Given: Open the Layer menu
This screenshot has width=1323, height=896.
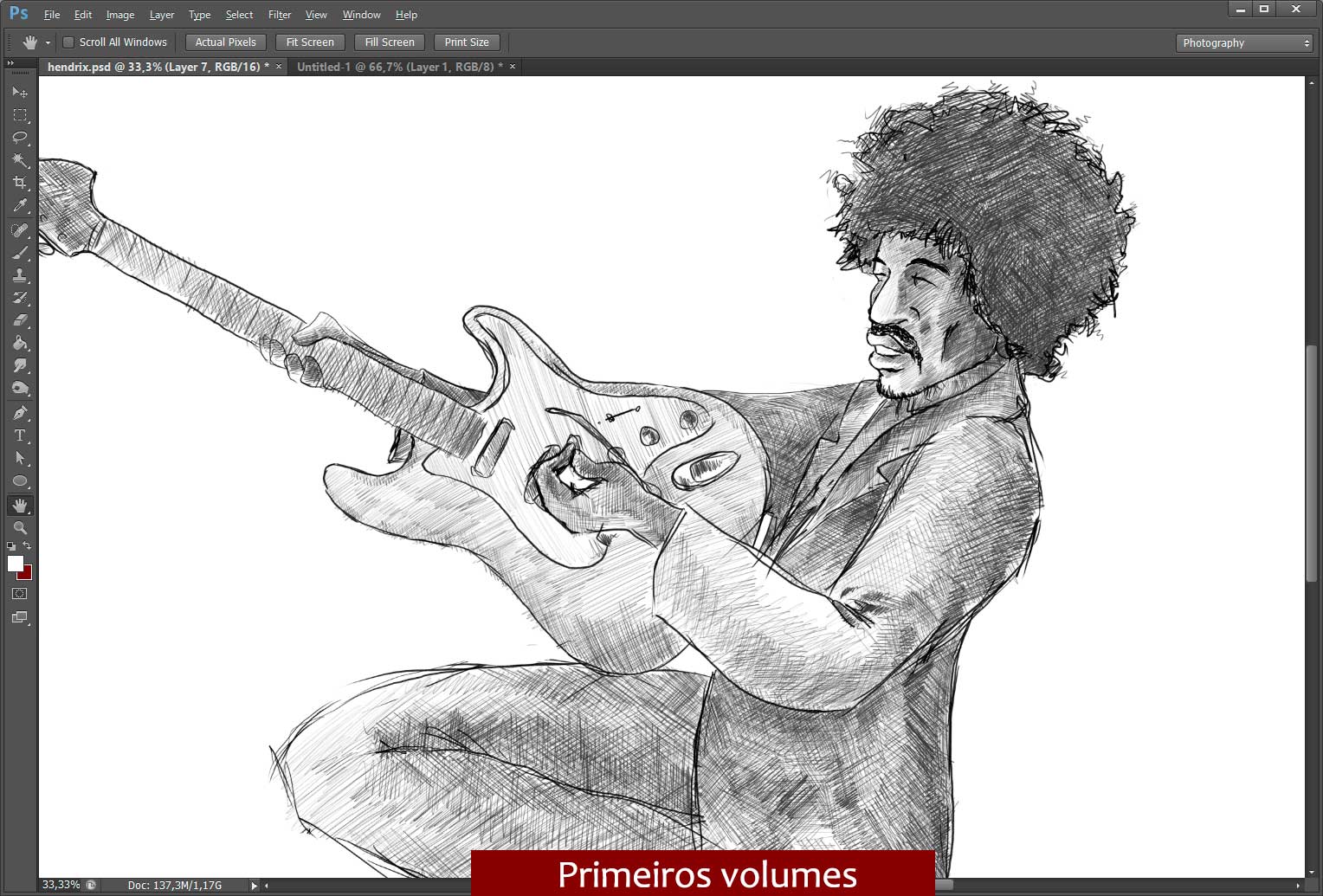Looking at the screenshot, I should click(x=162, y=15).
